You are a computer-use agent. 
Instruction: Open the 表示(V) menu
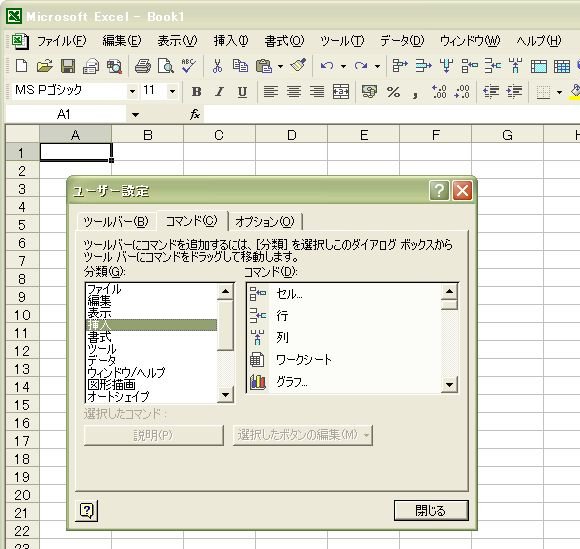(x=177, y=41)
